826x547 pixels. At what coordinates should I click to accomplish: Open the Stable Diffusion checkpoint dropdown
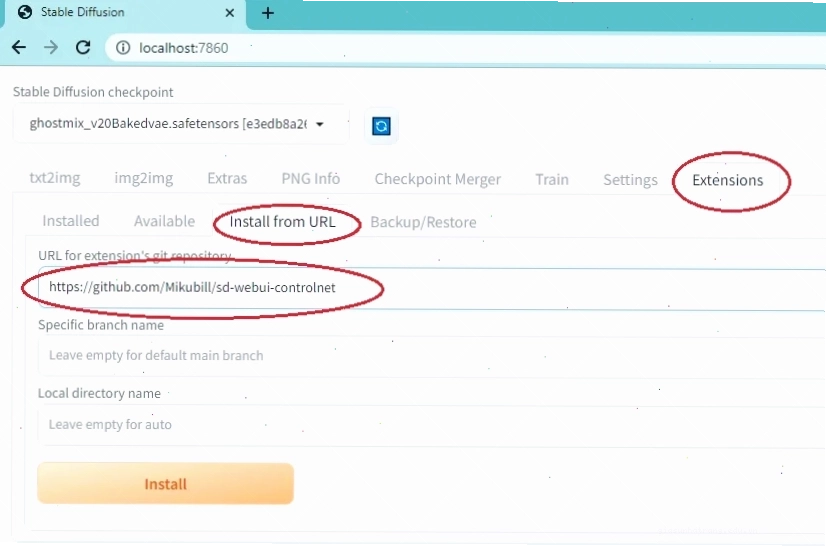point(181,124)
